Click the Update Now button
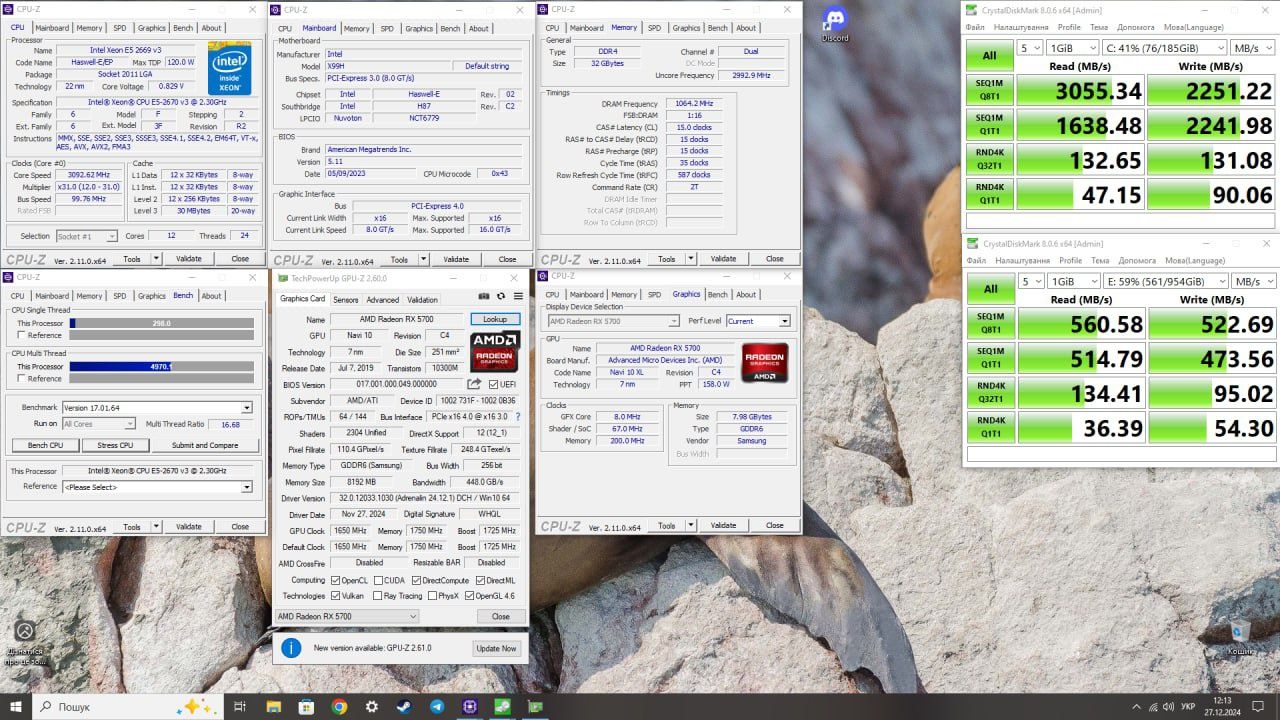 coord(496,648)
